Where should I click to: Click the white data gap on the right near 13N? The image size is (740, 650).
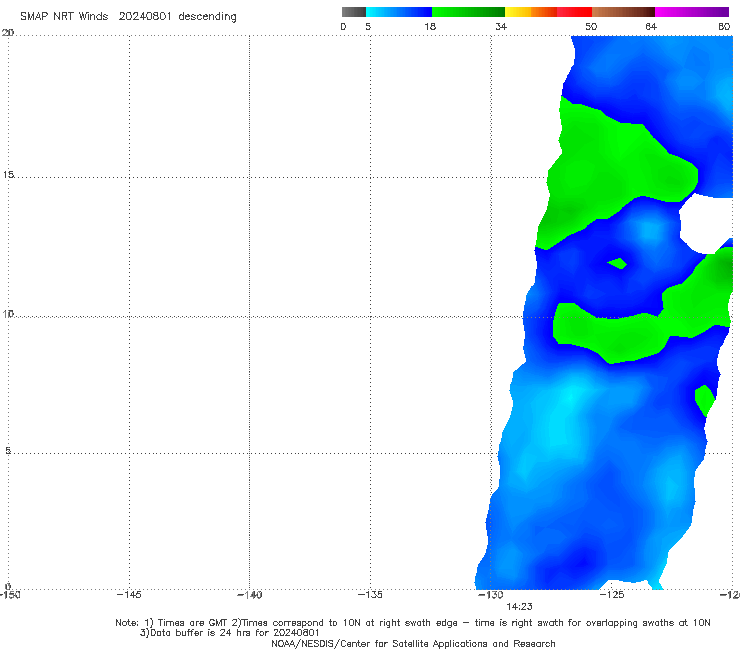706,224
